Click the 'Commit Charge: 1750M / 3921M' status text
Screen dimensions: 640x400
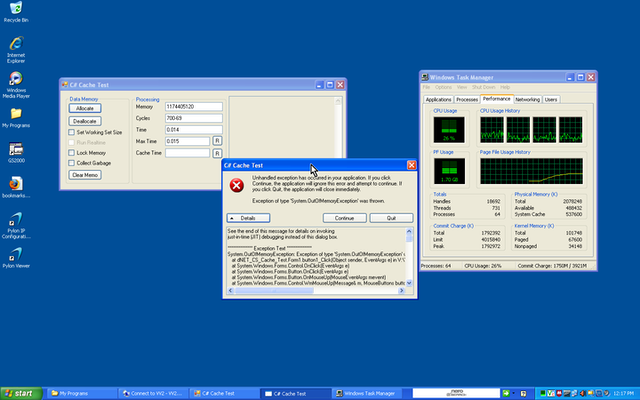(x=552, y=266)
